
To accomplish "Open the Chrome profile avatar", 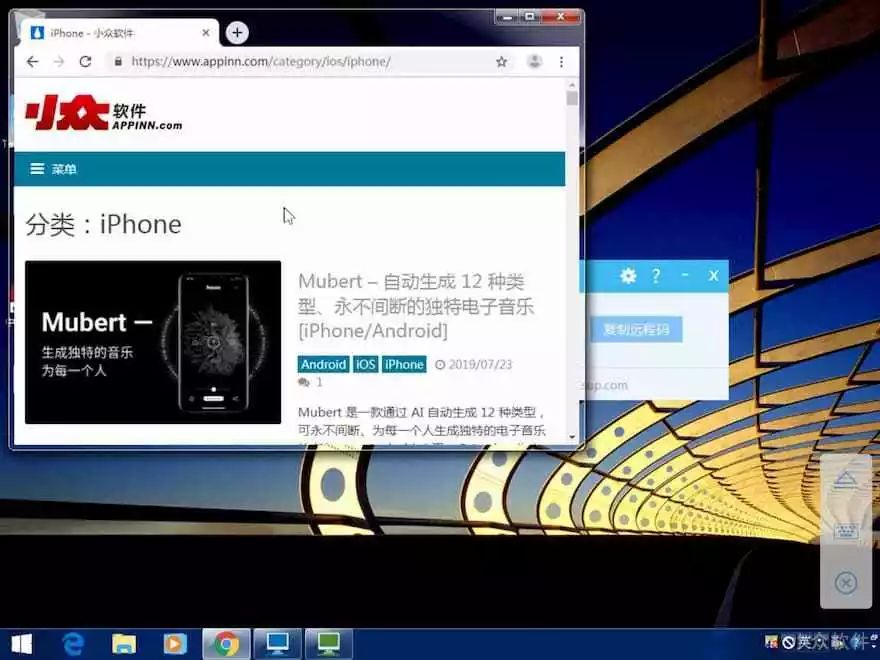I will pyautogui.click(x=534, y=61).
